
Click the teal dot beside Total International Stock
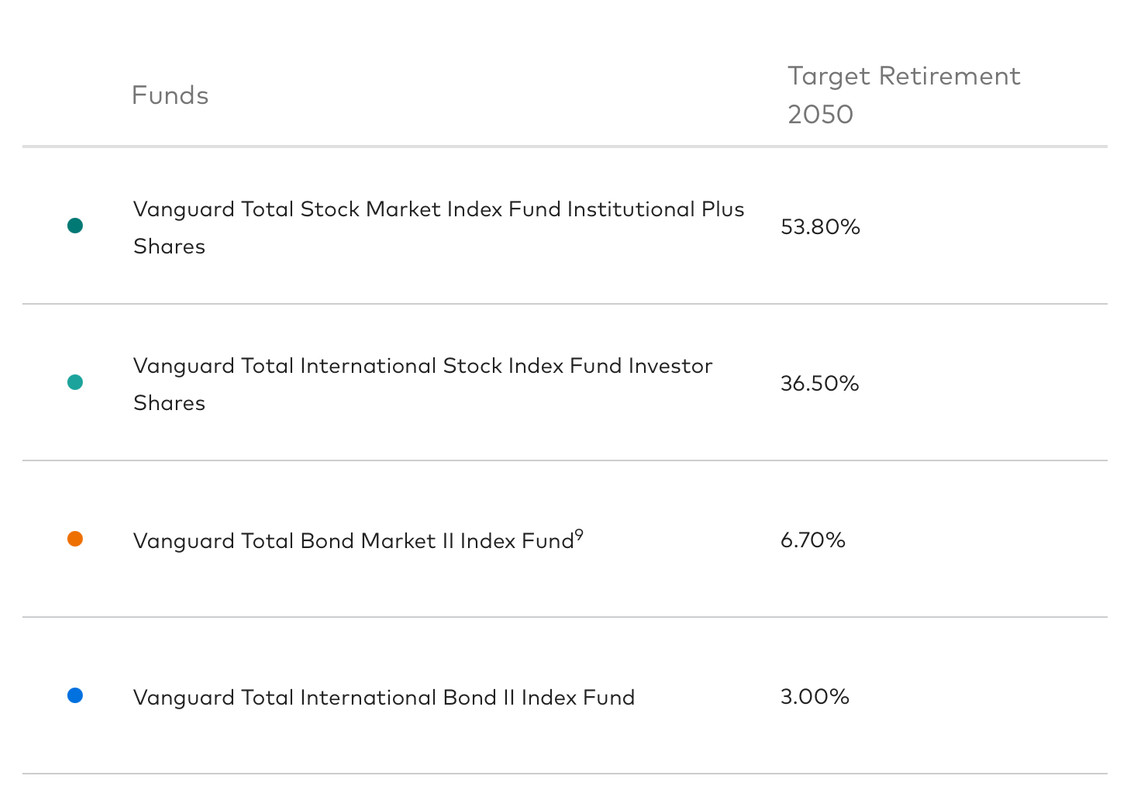click(75, 382)
